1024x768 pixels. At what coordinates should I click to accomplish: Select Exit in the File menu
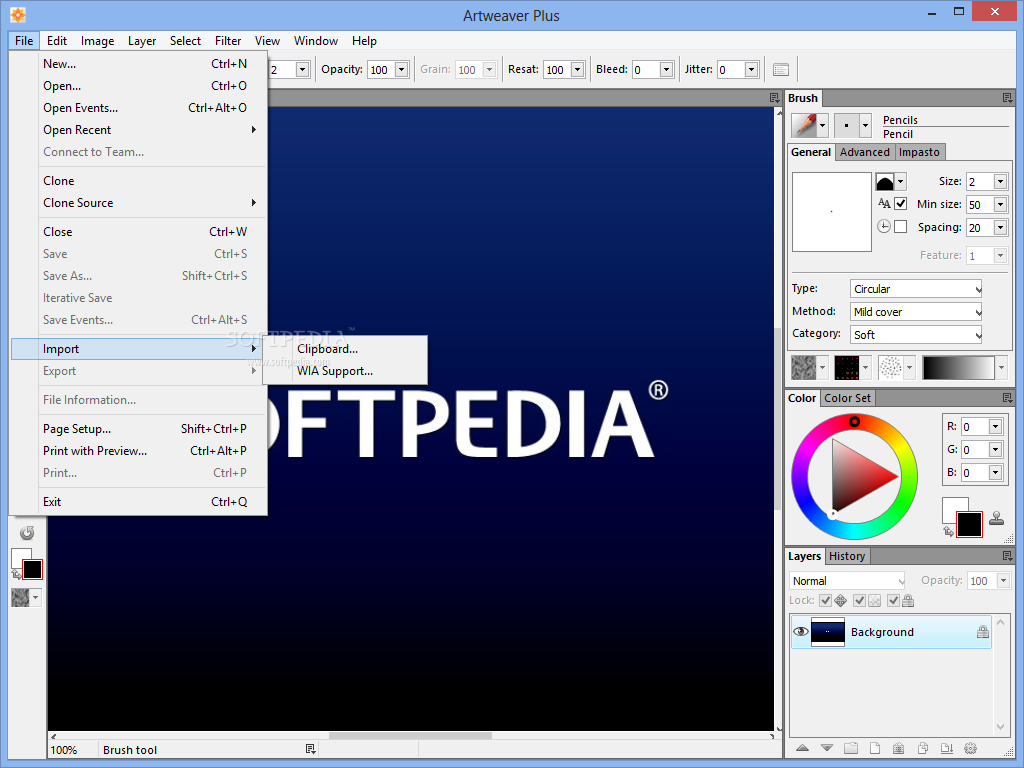pos(138,502)
